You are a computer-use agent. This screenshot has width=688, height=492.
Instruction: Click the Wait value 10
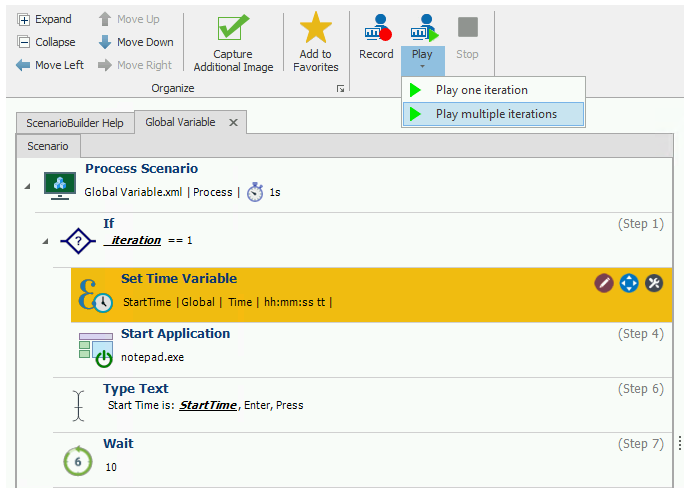[111, 467]
